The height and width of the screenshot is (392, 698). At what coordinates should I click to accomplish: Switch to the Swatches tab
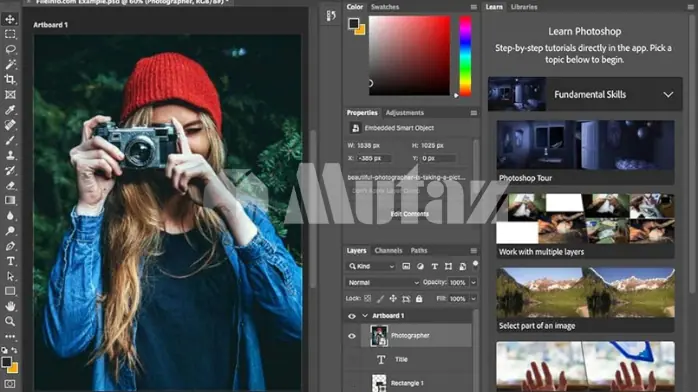click(x=385, y=7)
